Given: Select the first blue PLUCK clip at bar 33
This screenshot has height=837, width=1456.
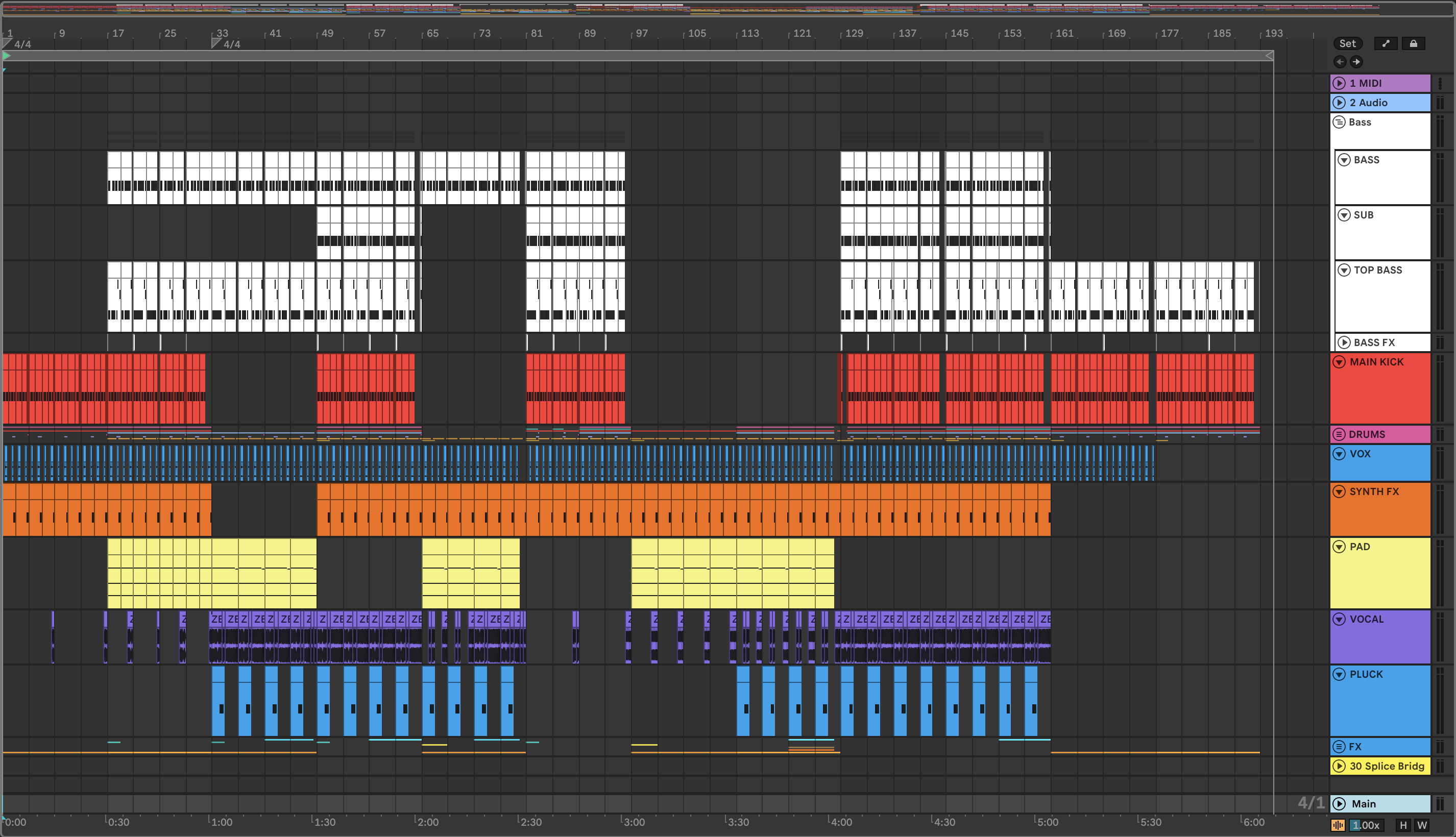Looking at the screenshot, I should [218, 701].
